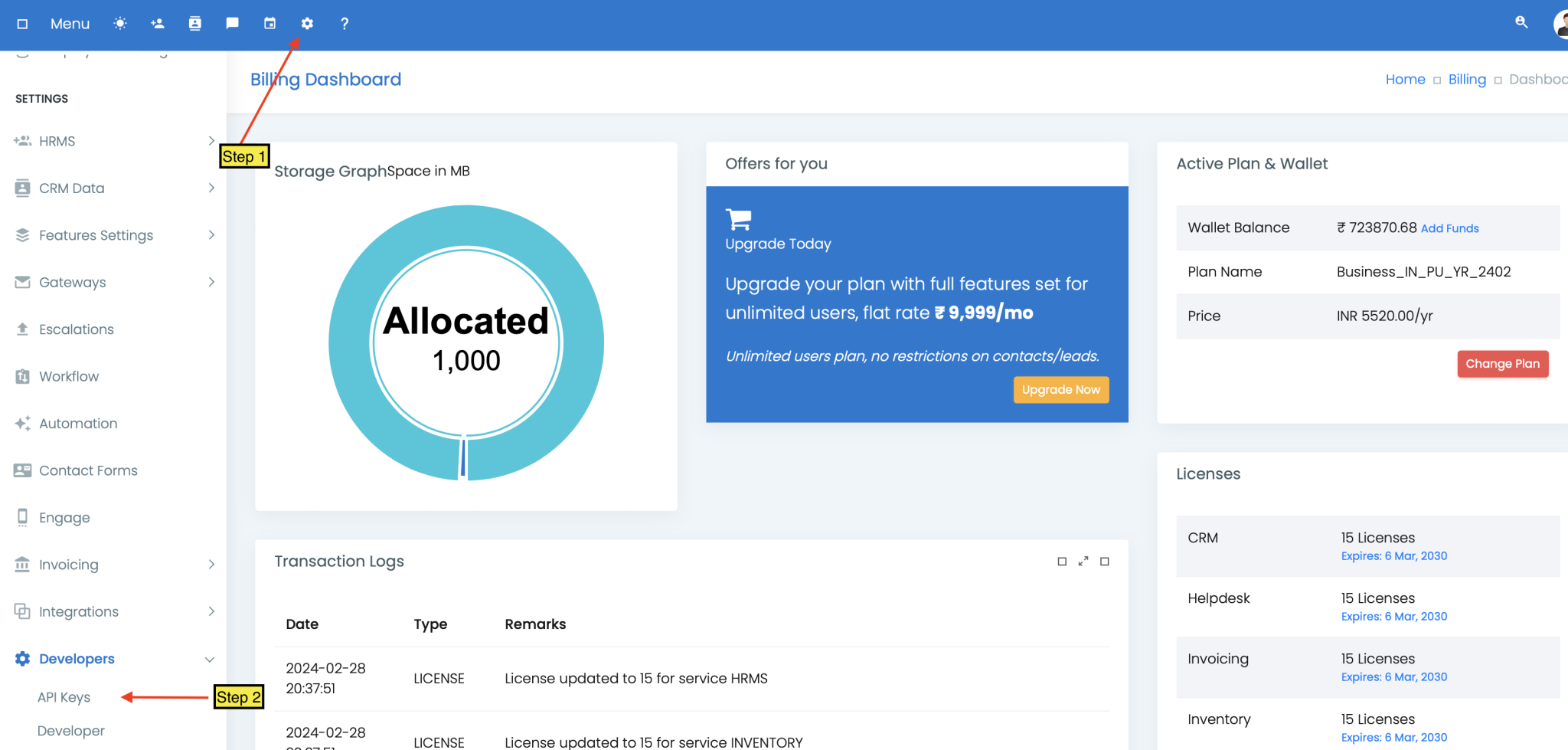Click the expand arrows on Transaction Logs panel
The width and height of the screenshot is (1568, 750).
[x=1083, y=561]
